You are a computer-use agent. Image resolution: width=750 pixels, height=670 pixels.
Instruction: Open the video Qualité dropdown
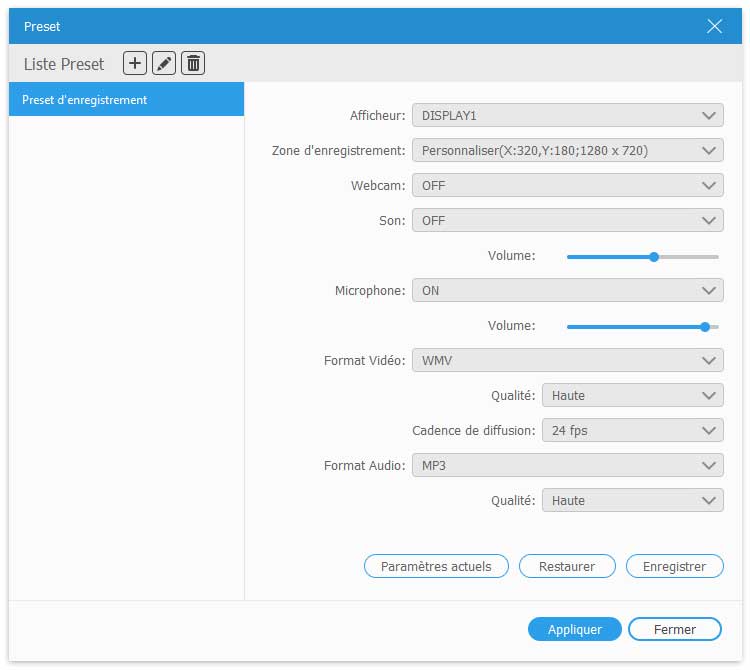632,395
